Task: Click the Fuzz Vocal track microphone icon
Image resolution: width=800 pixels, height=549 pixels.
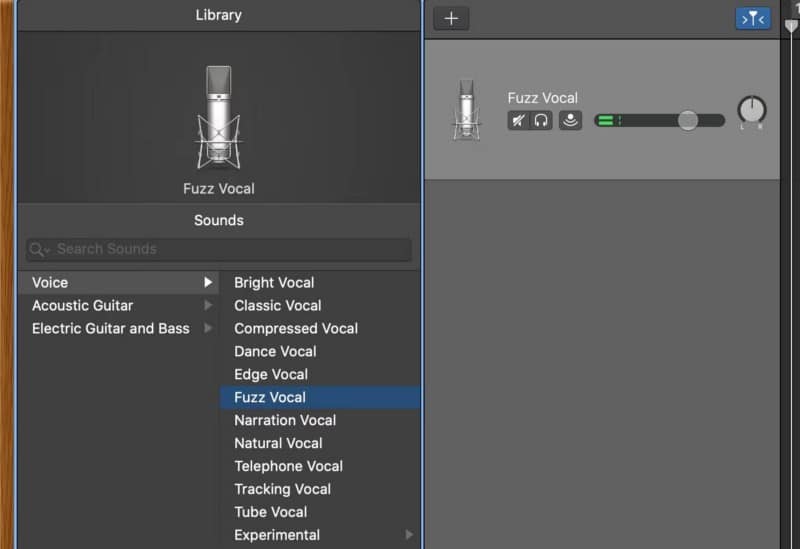Action: [466, 109]
